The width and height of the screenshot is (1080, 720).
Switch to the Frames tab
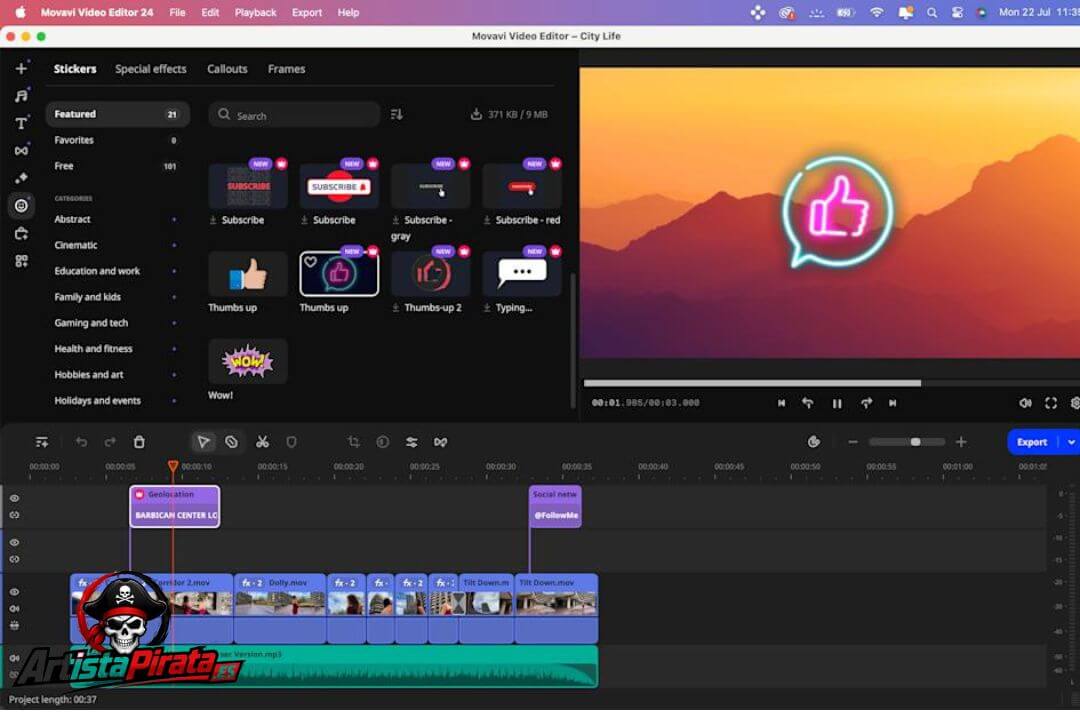287,69
